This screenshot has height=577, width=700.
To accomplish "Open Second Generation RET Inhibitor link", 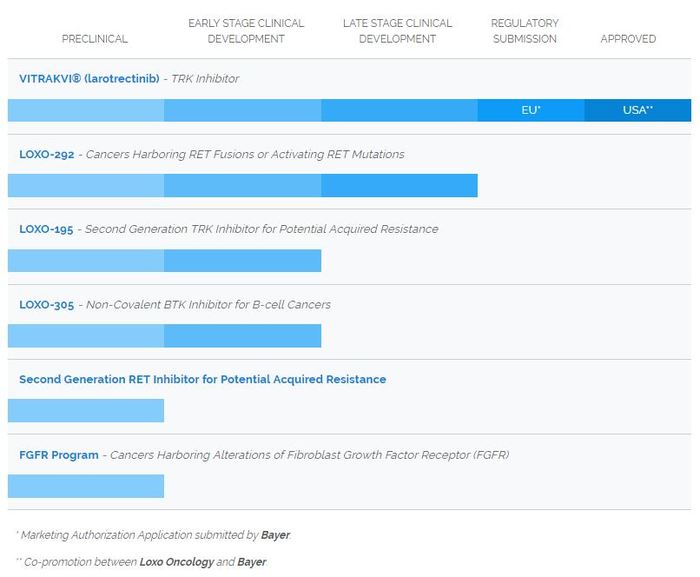I will [x=203, y=379].
